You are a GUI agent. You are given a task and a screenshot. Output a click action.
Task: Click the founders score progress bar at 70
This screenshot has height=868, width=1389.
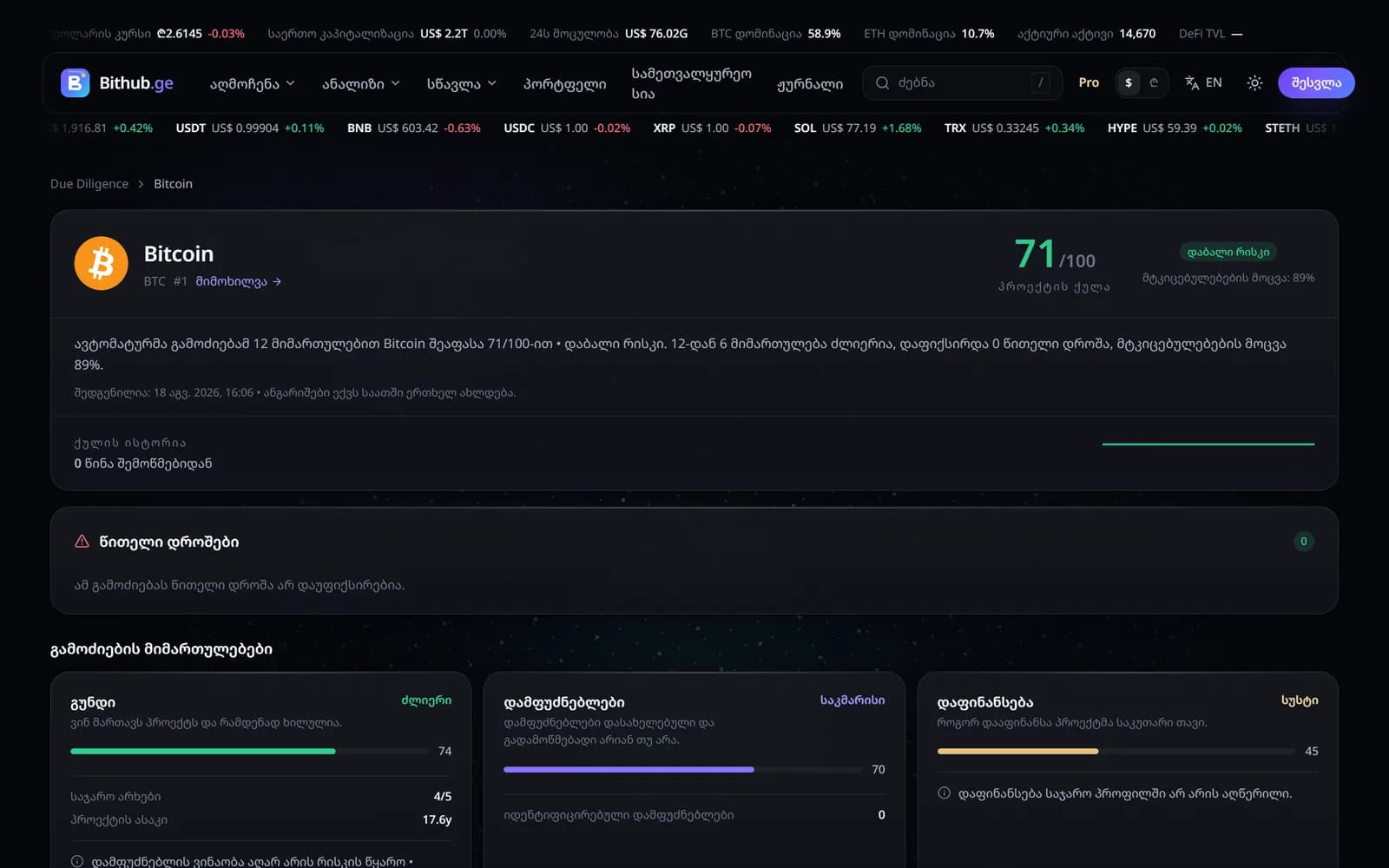point(682,769)
